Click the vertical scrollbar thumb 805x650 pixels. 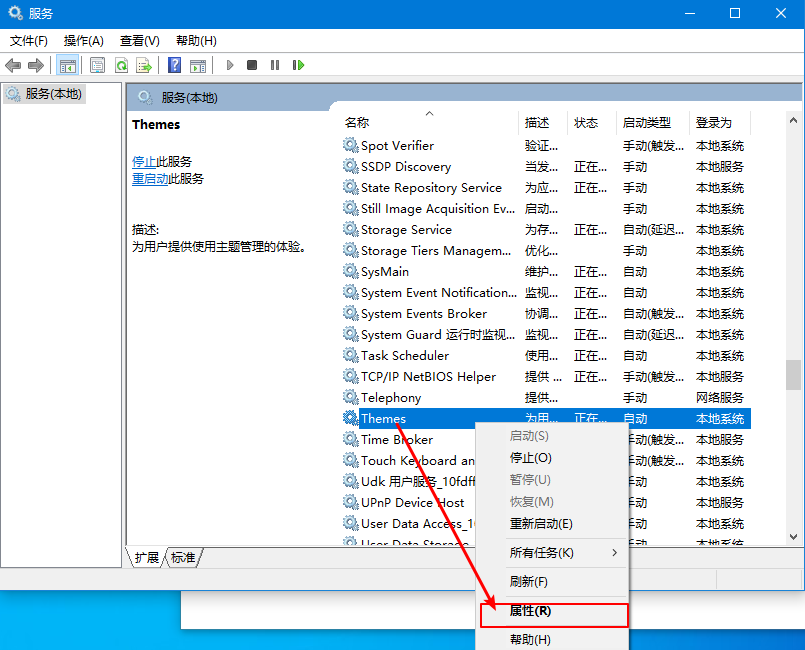(793, 375)
